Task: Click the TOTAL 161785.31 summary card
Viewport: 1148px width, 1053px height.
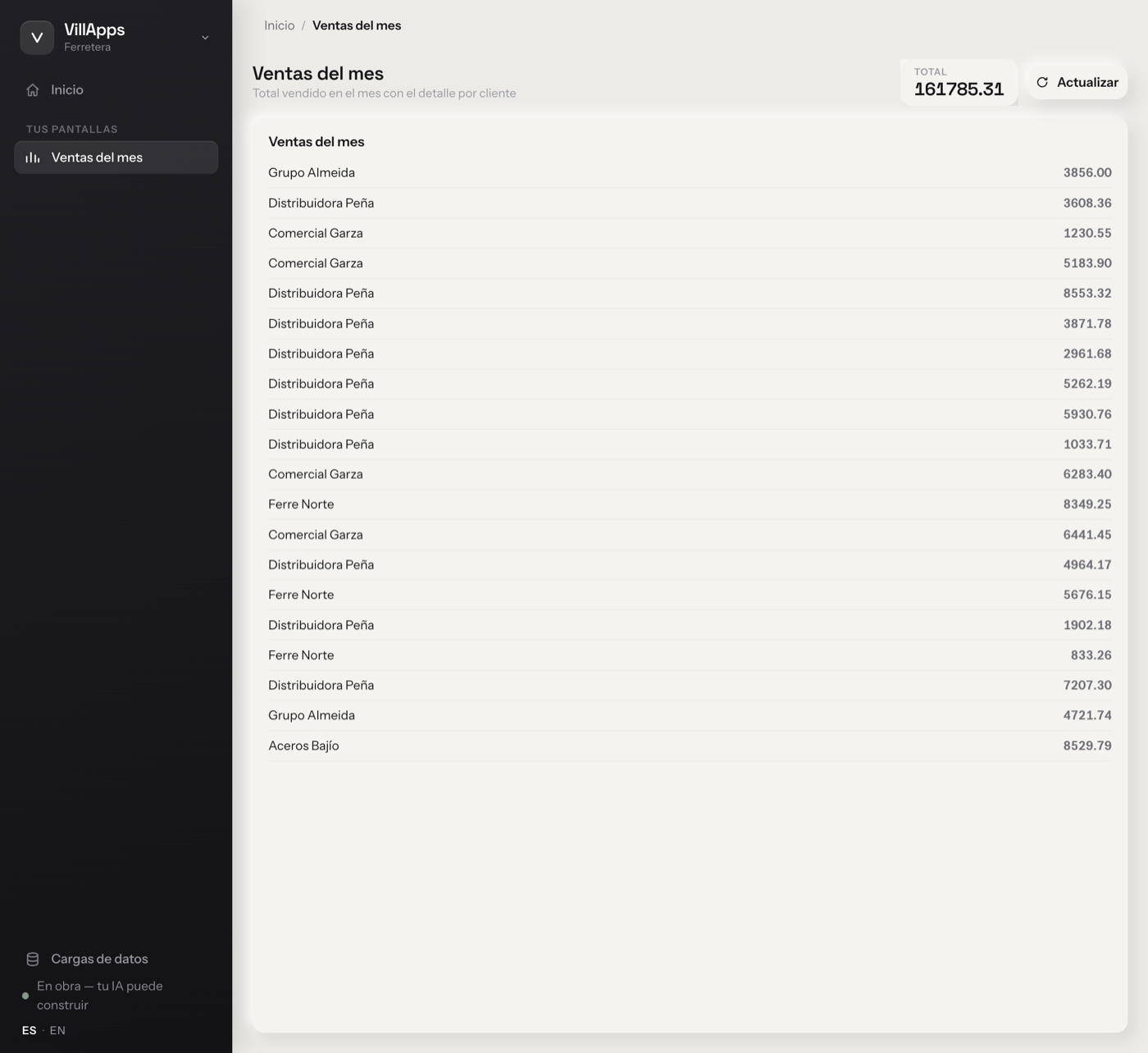Action: tap(959, 82)
